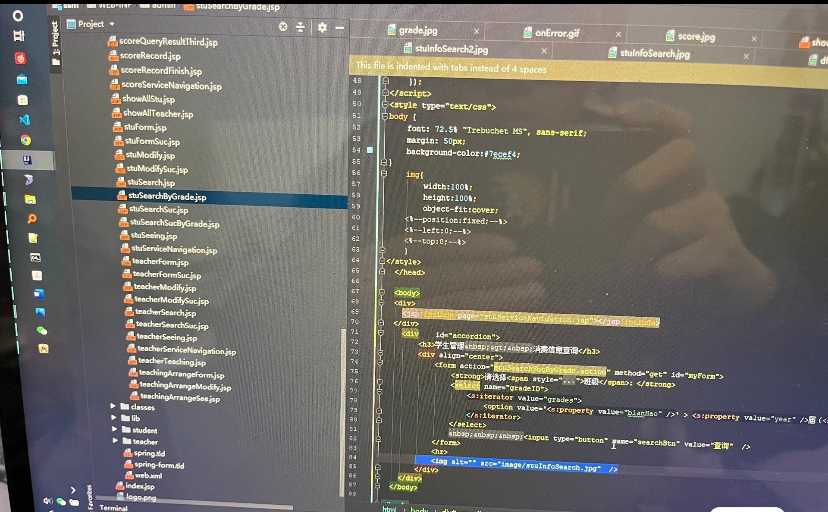Image resolution: width=828 pixels, height=512 pixels.
Task: Click the volume speaker icon at bottom left
Action: tap(48, 500)
